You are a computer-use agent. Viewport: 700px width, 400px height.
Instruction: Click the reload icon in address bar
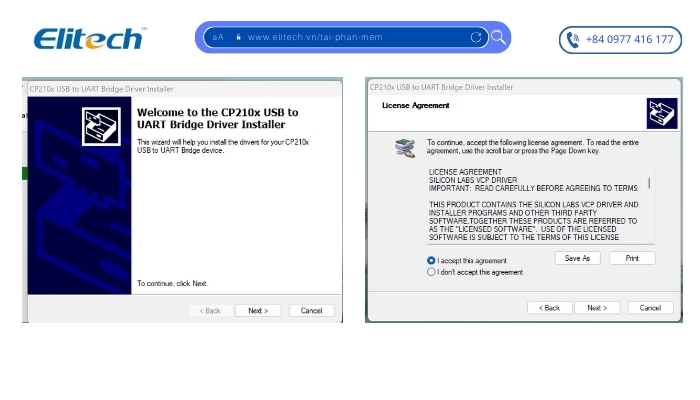(476, 38)
